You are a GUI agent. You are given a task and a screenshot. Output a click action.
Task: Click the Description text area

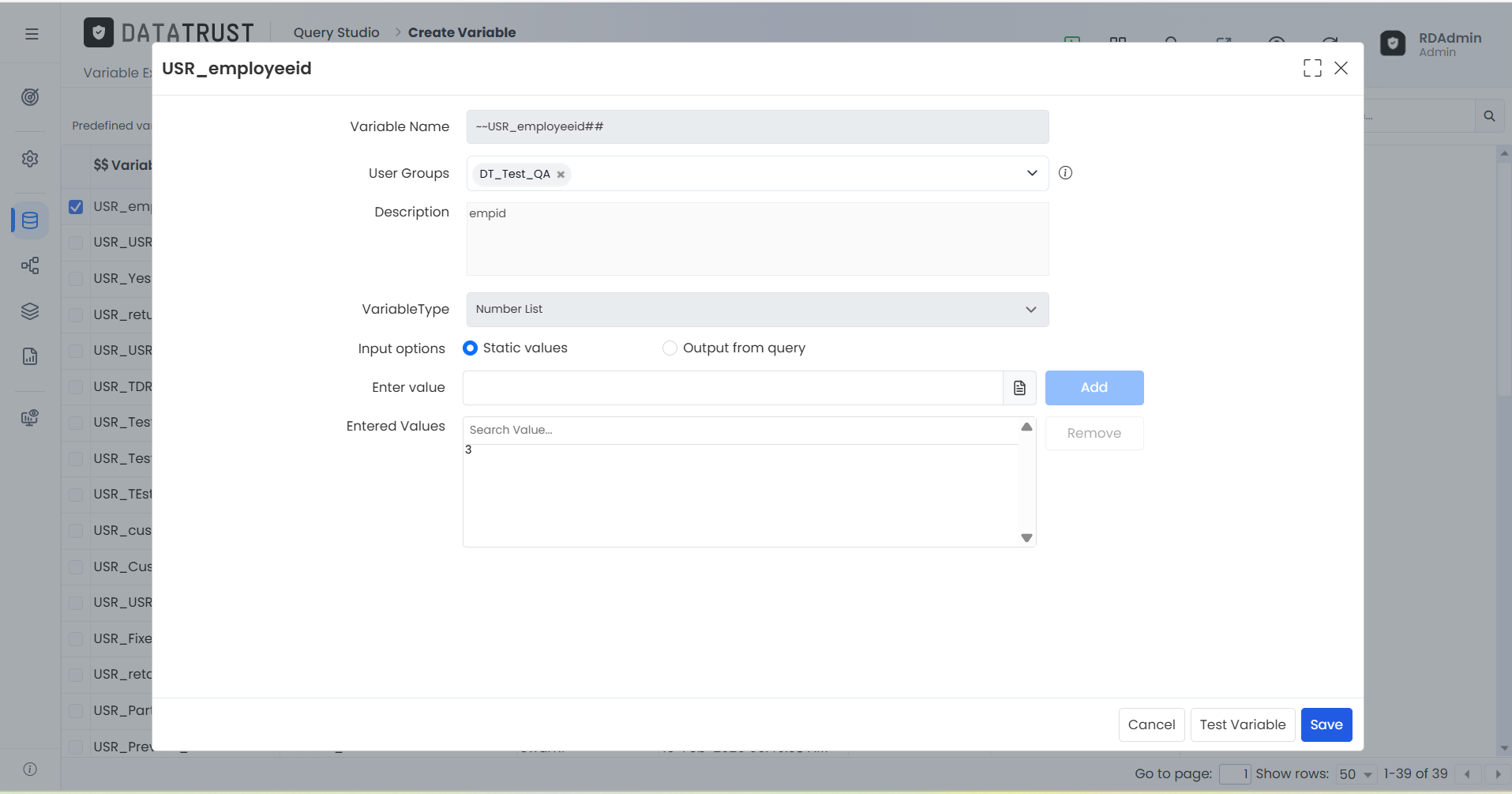757,239
